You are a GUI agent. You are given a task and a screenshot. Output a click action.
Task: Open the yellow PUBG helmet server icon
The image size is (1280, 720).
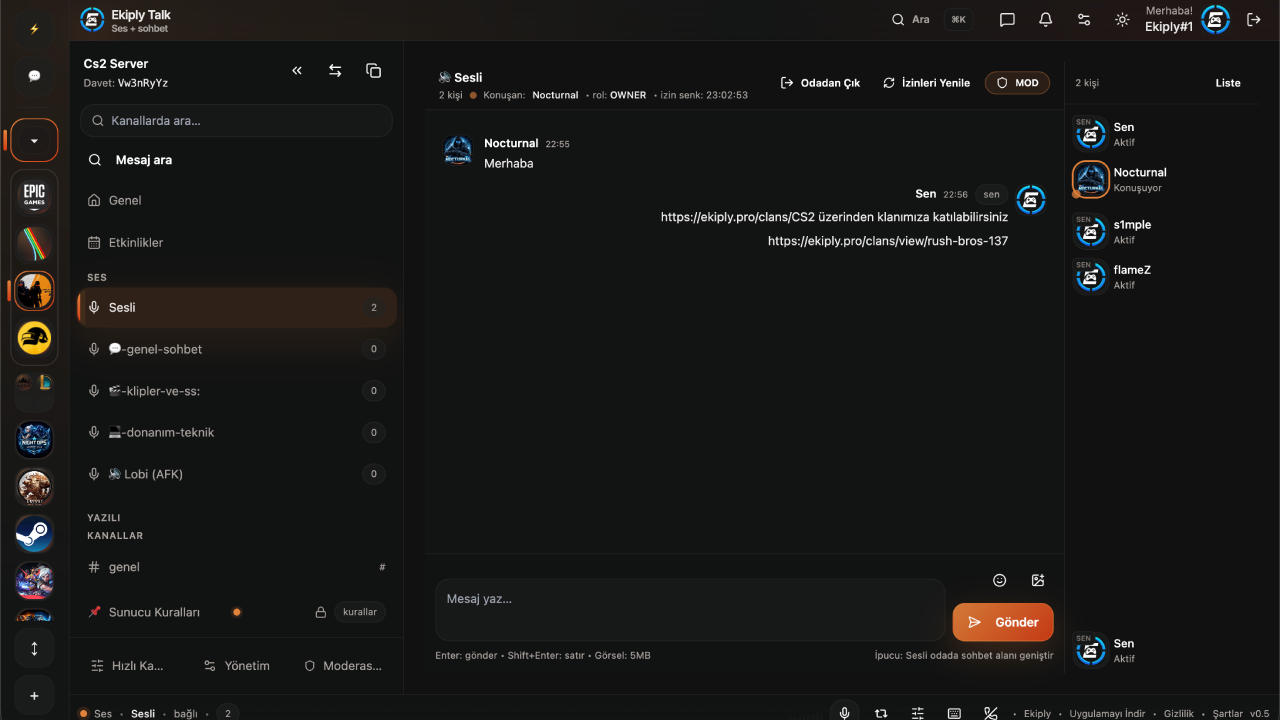click(34, 339)
